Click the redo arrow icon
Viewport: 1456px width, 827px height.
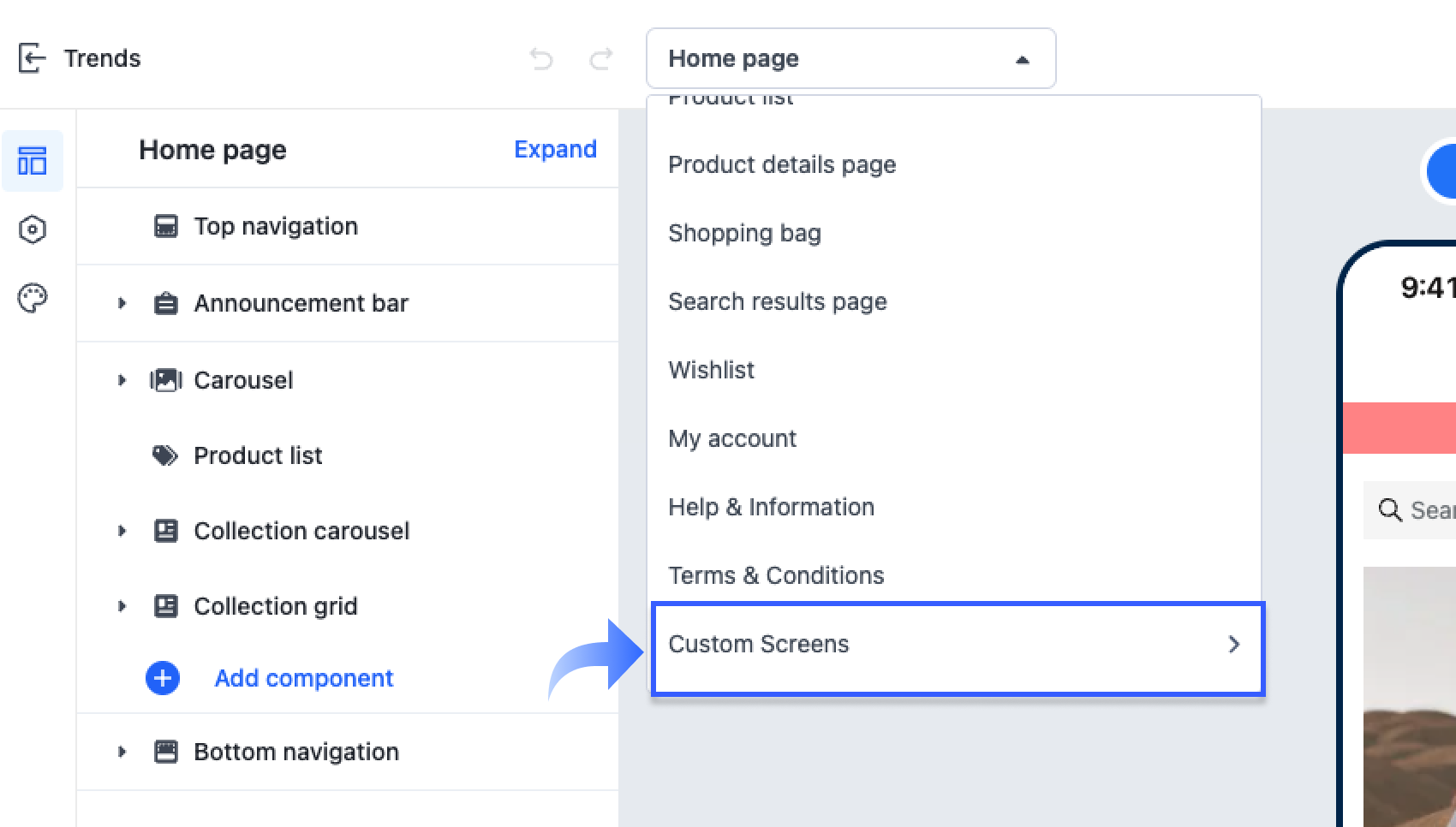pos(601,58)
